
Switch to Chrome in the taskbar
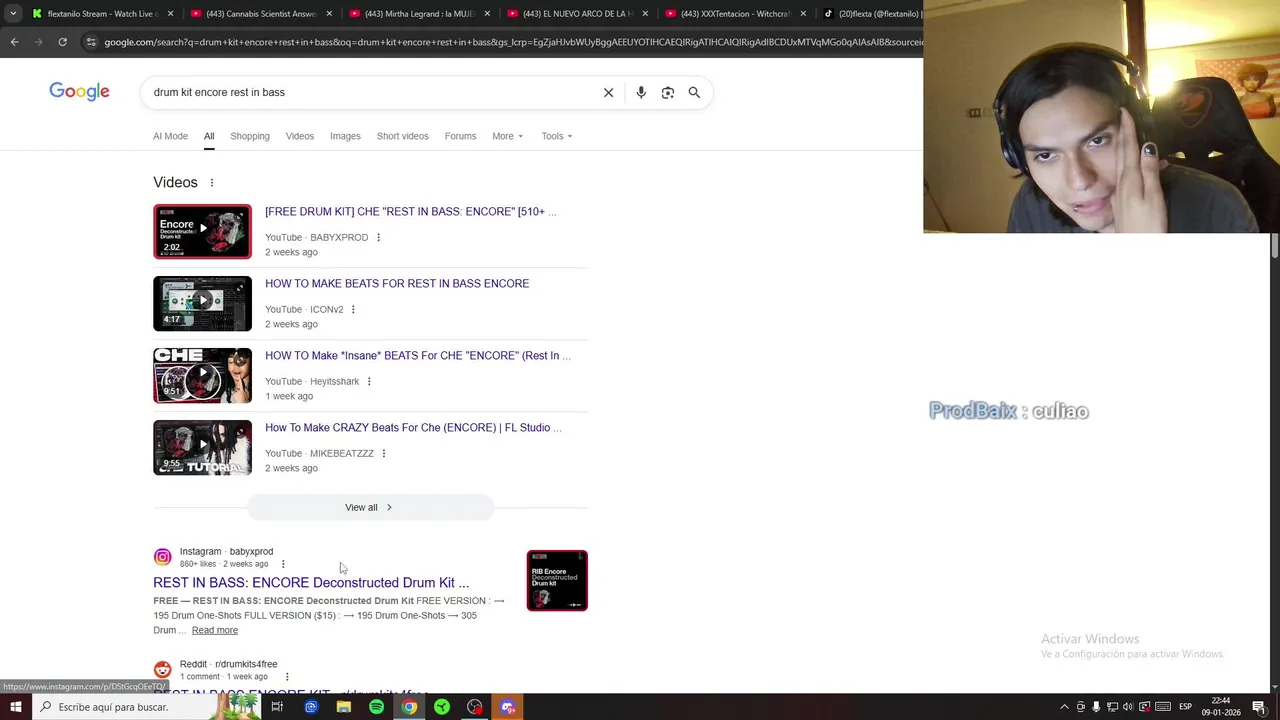[x=409, y=707]
